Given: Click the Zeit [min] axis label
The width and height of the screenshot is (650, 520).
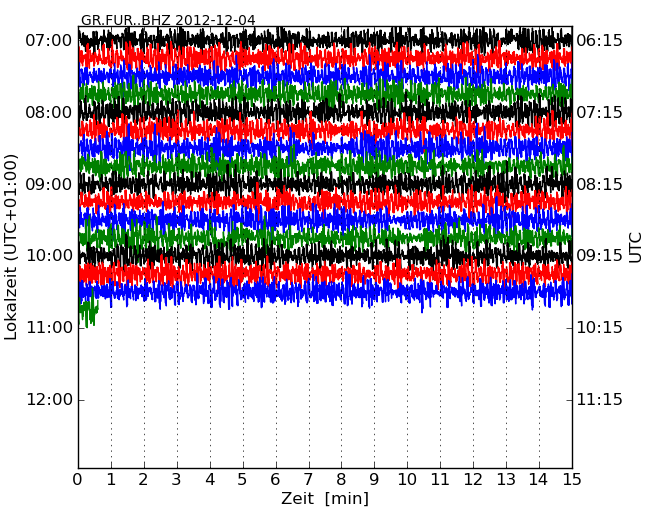Looking at the screenshot, I should [x=325, y=498].
